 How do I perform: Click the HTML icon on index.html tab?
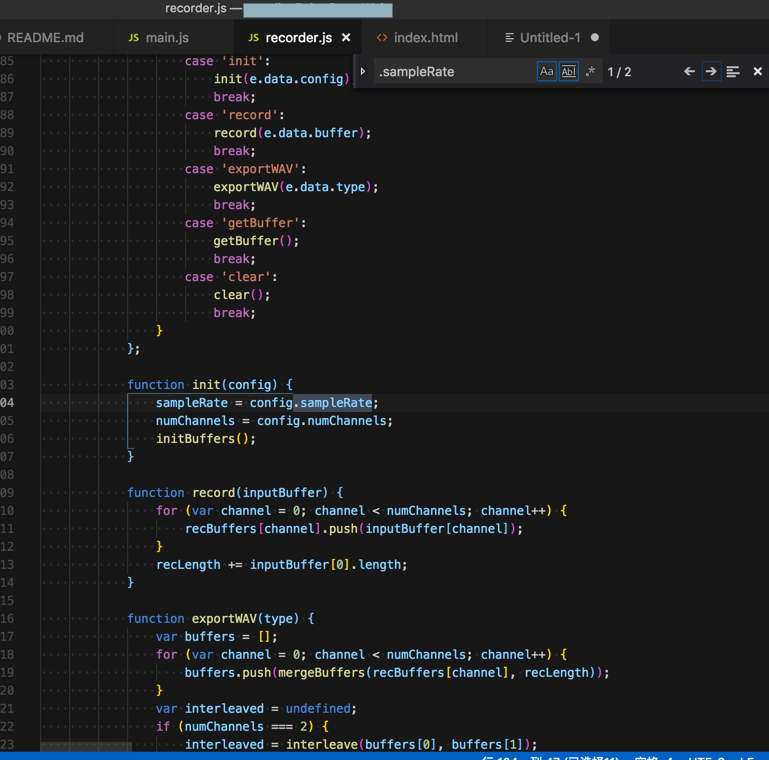[x=382, y=38]
